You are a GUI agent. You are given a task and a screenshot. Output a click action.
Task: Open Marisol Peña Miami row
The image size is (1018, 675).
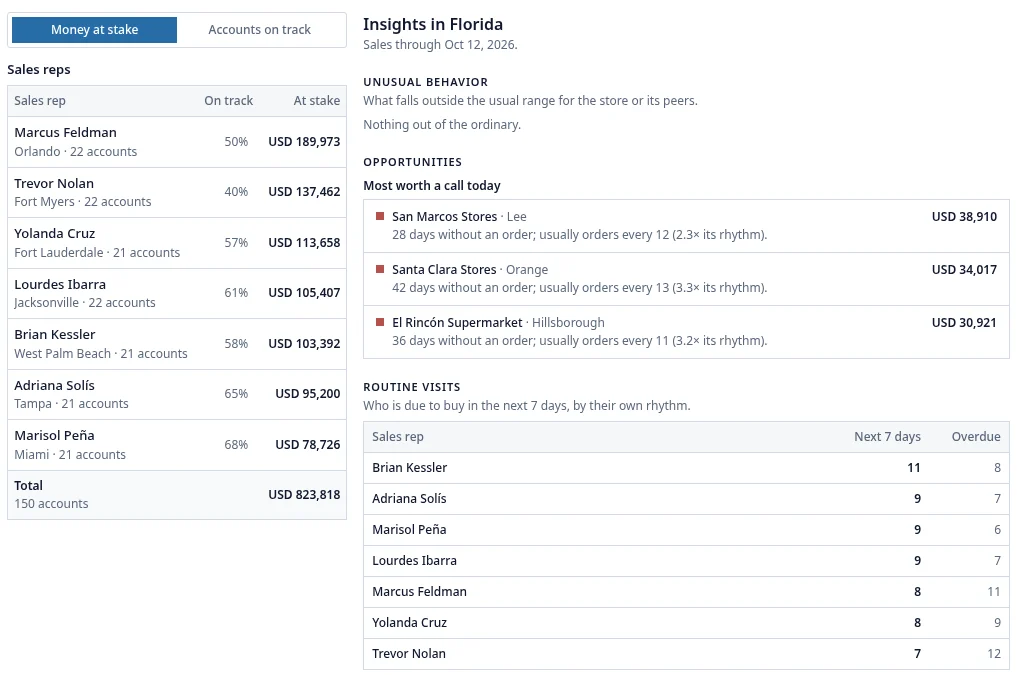click(x=177, y=445)
